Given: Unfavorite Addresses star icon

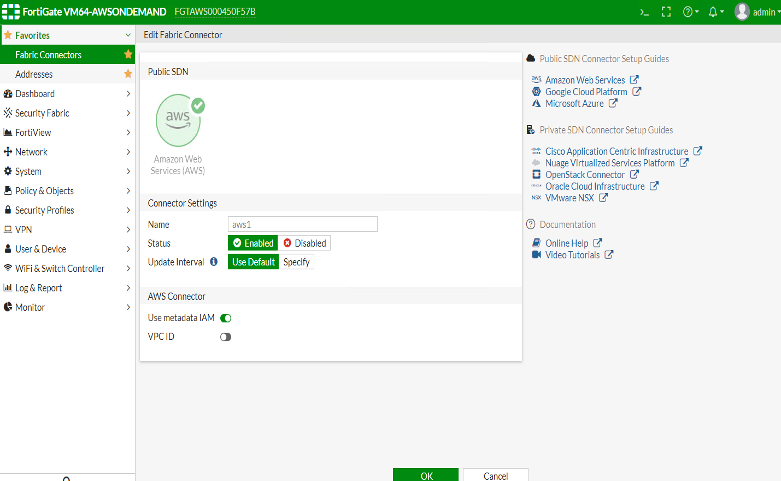Looking at the screenshot, I should (128, 74).
